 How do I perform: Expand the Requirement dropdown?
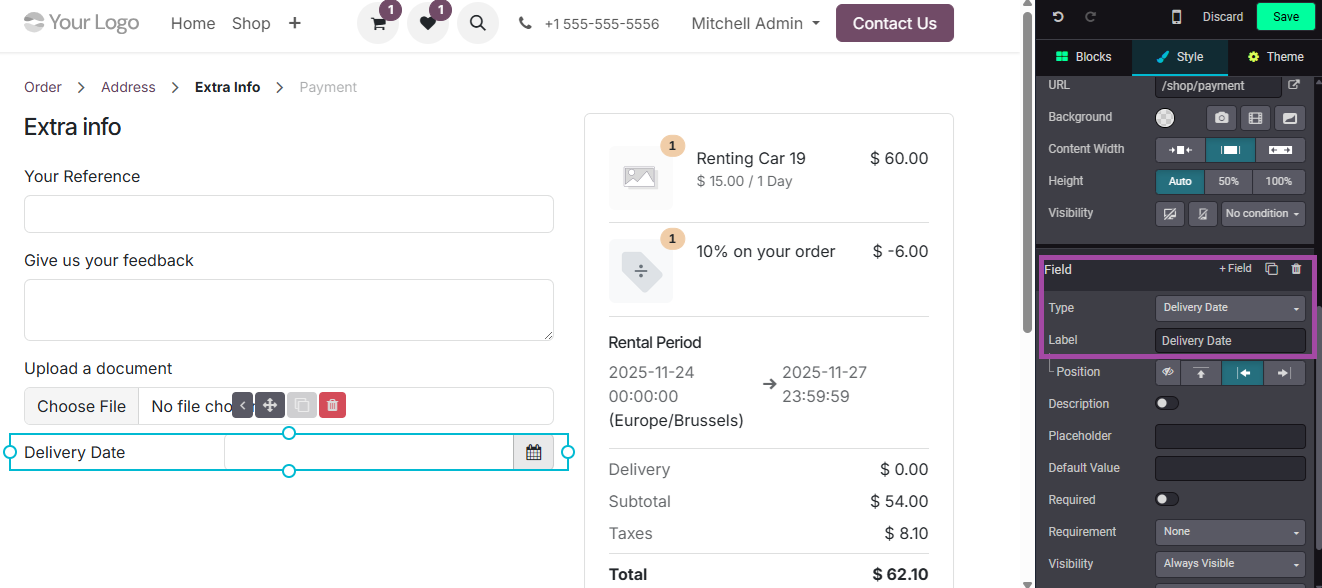pos(1230,532)
